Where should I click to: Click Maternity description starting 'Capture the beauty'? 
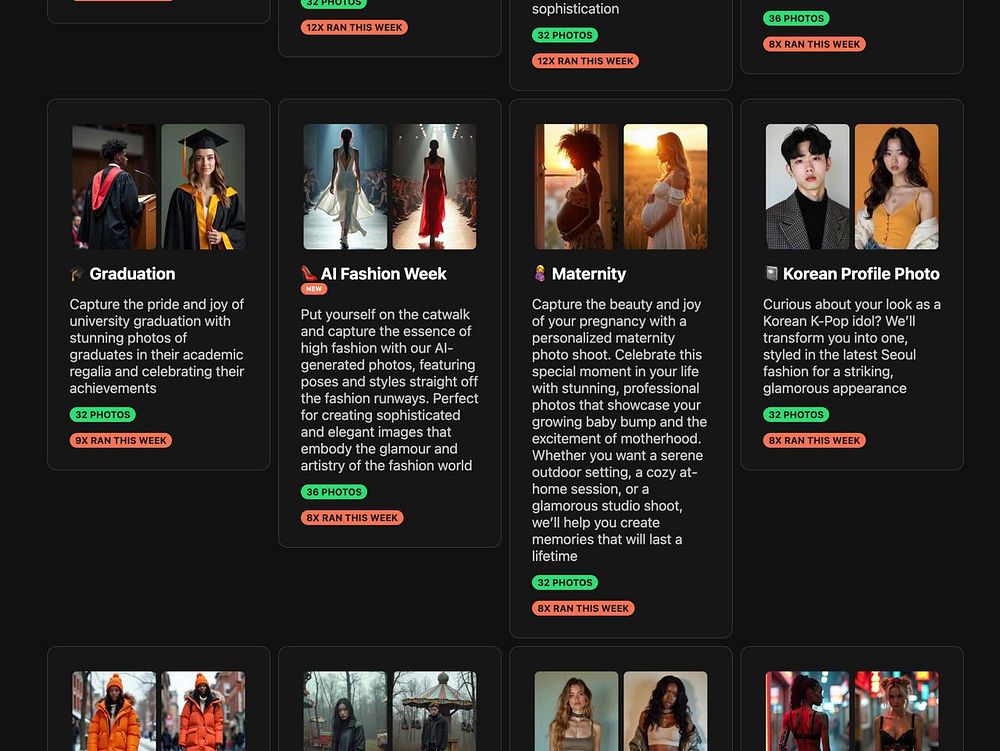point(619,430)
